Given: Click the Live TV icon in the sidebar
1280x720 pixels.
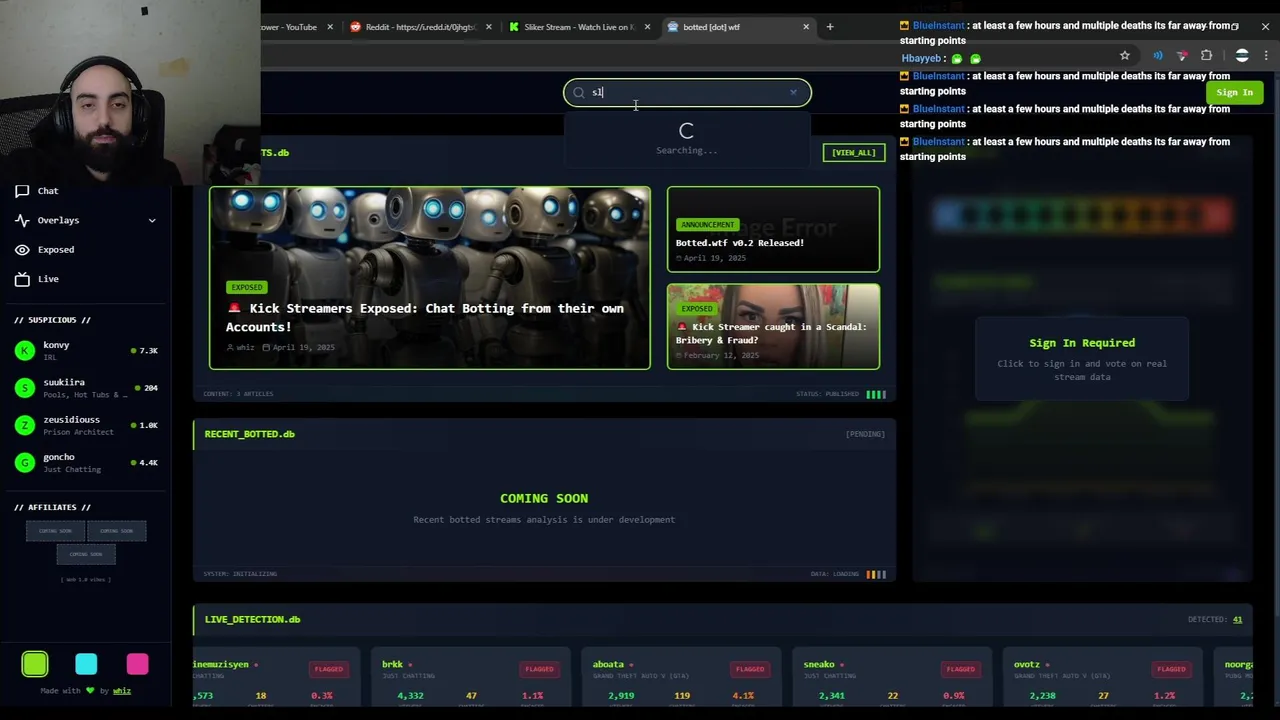Looking at the screenshot, I should [22, 279].
